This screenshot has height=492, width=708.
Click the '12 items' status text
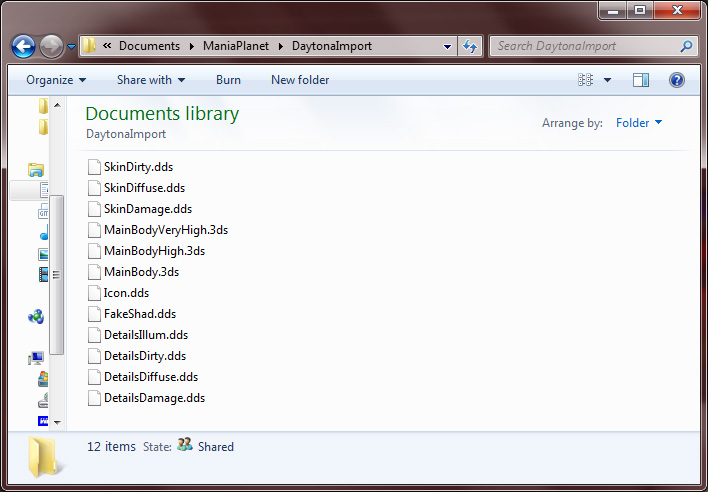coord(111,447)
